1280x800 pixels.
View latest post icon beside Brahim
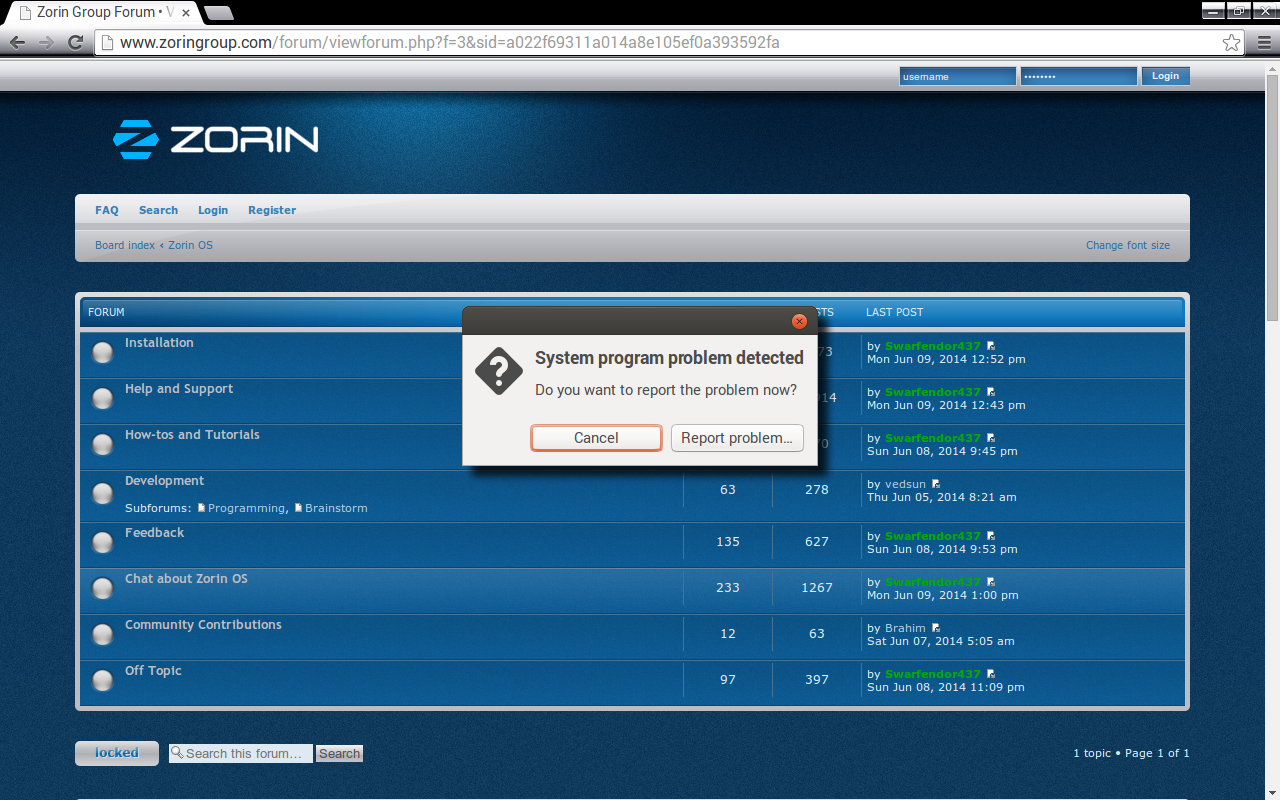click(936, 628)
